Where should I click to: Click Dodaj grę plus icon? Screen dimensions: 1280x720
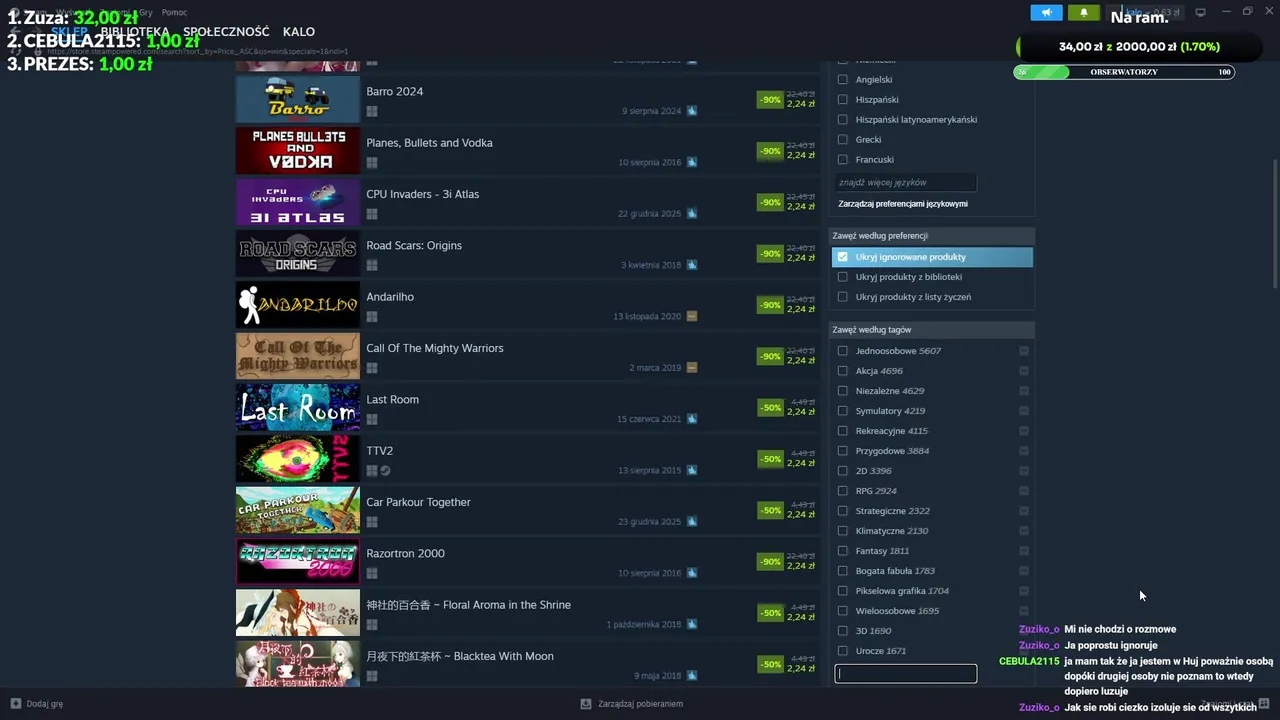click(x=15, y=703)
